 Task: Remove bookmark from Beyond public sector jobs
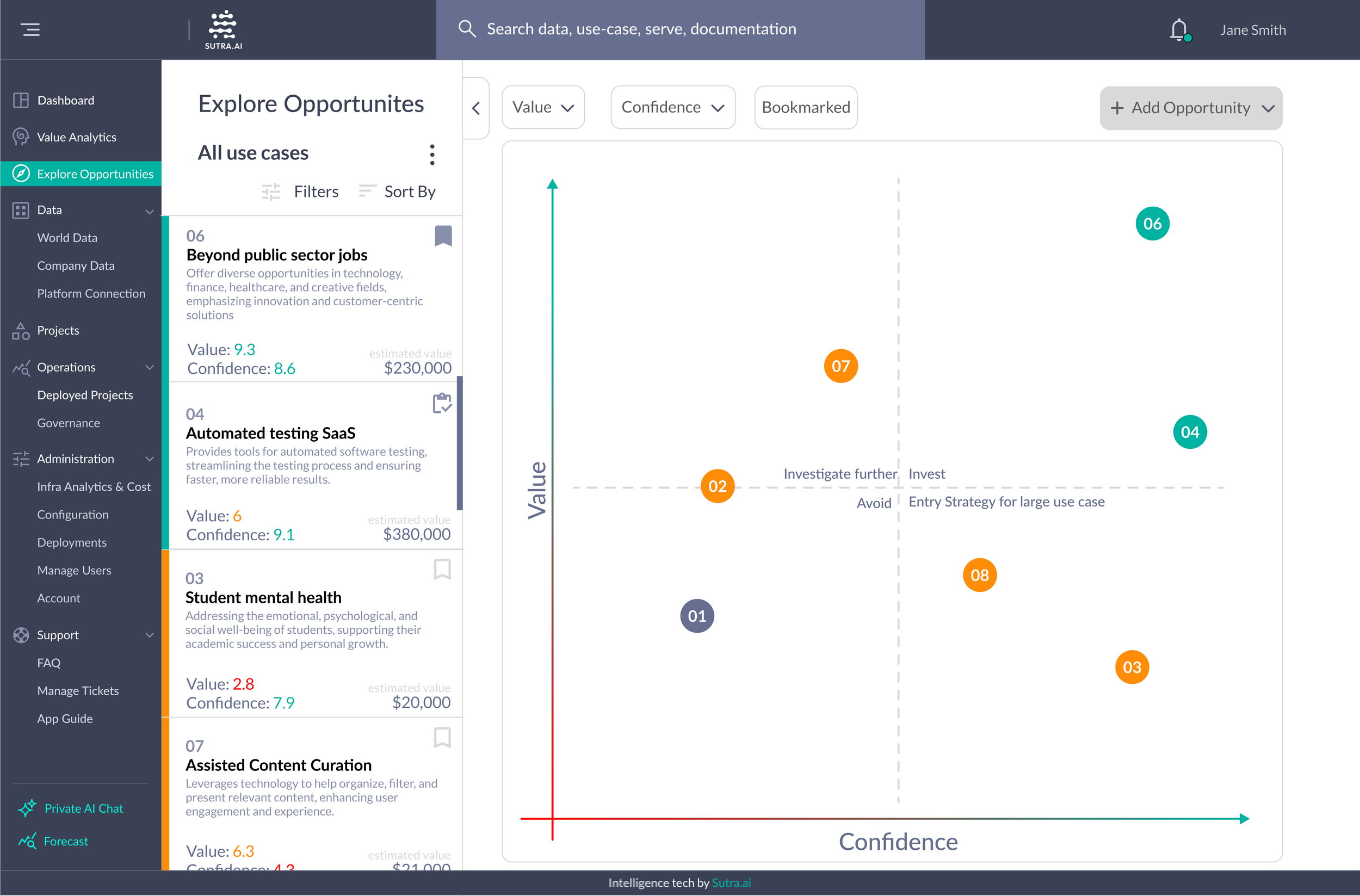click(443, 236)
